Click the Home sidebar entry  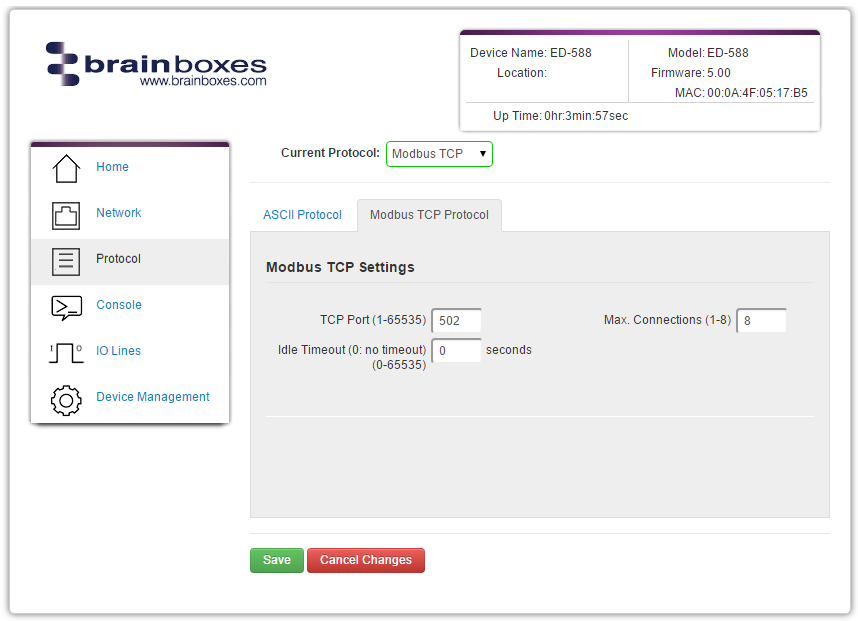point(112,167)
